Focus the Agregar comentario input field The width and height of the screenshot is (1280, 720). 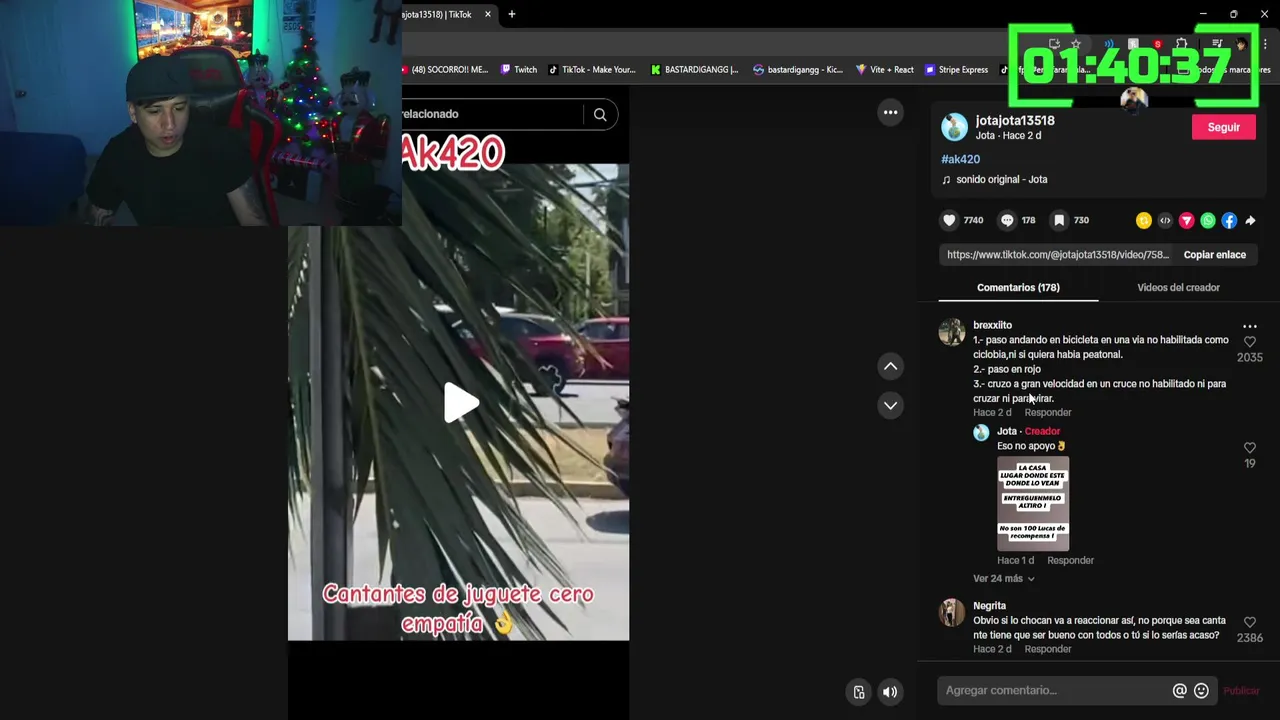[x=1055, y=691]
